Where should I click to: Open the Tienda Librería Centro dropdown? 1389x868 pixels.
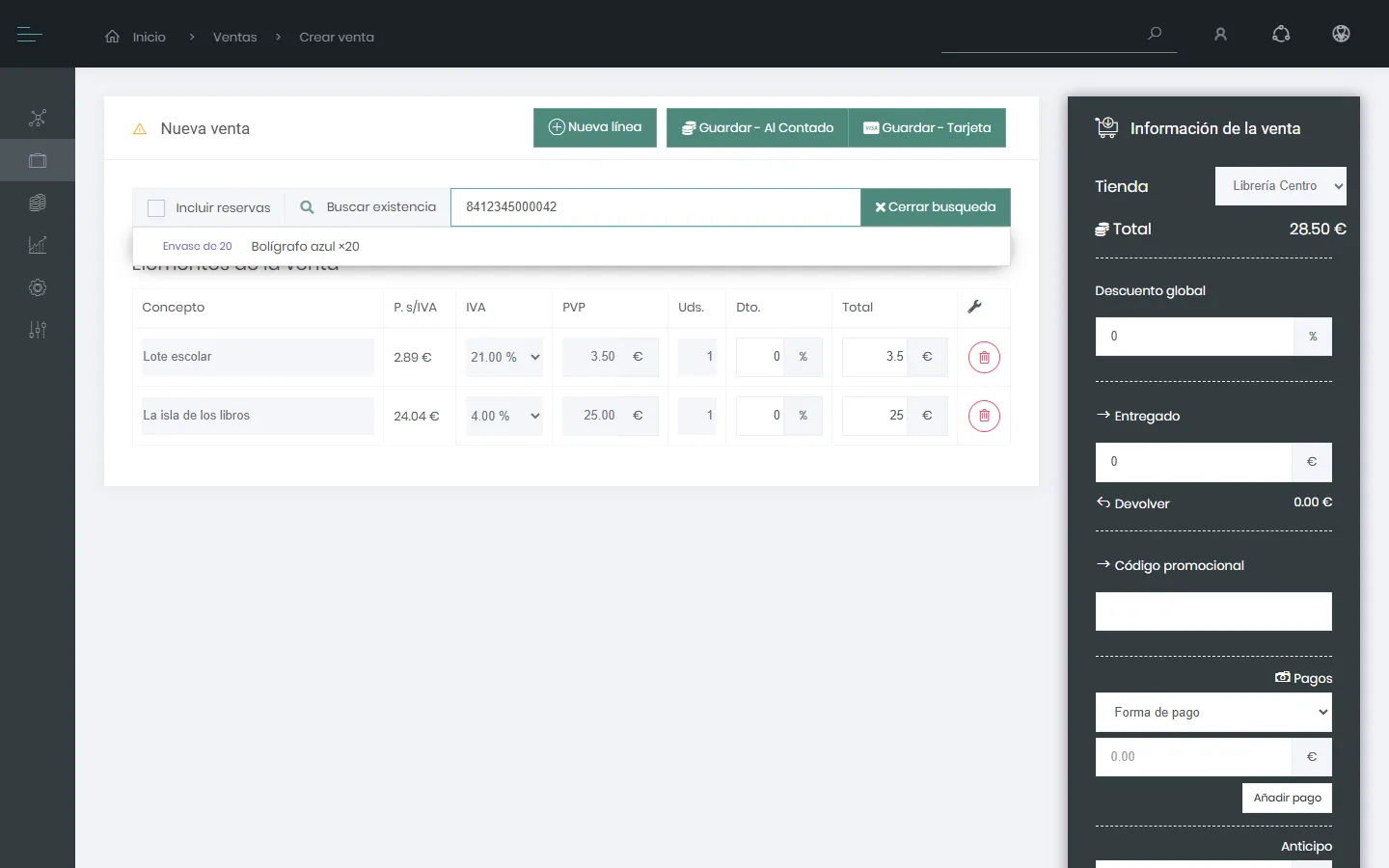[x=1281, y=186]
